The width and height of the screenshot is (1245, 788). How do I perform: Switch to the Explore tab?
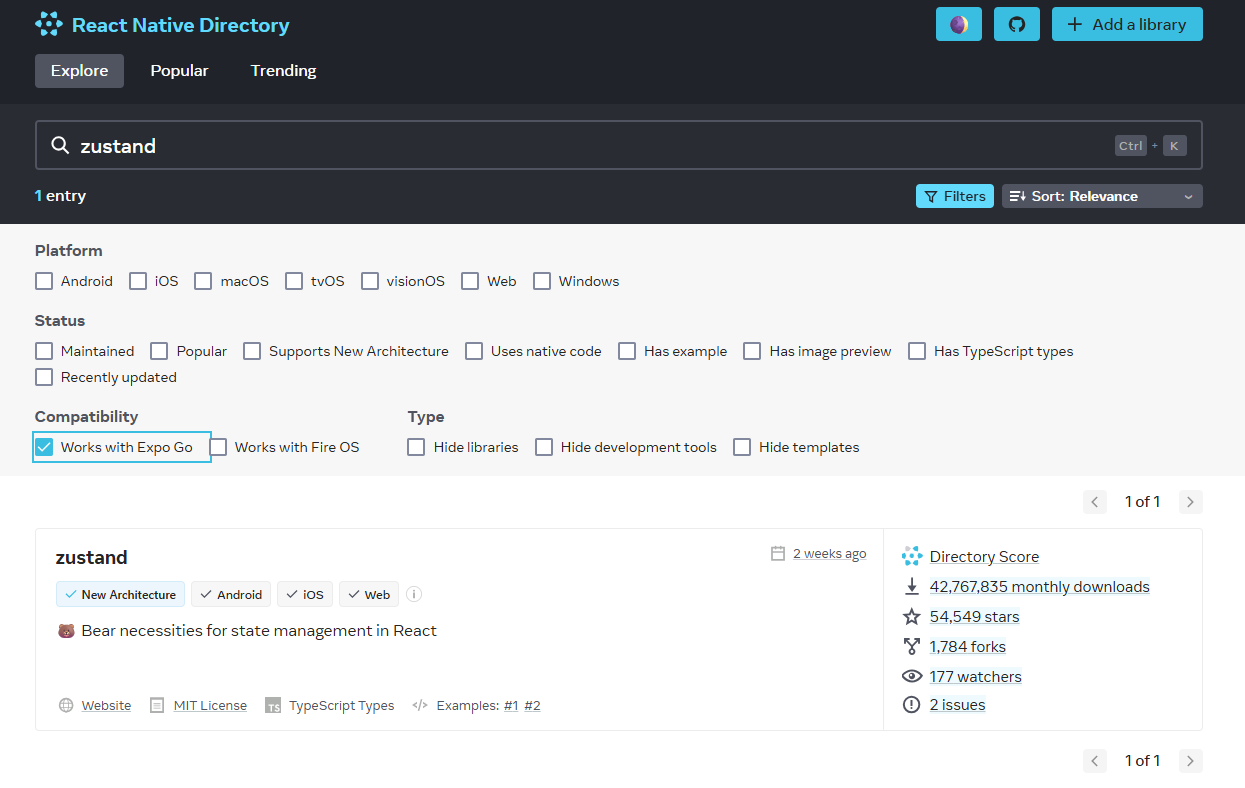tap(79, 71)
